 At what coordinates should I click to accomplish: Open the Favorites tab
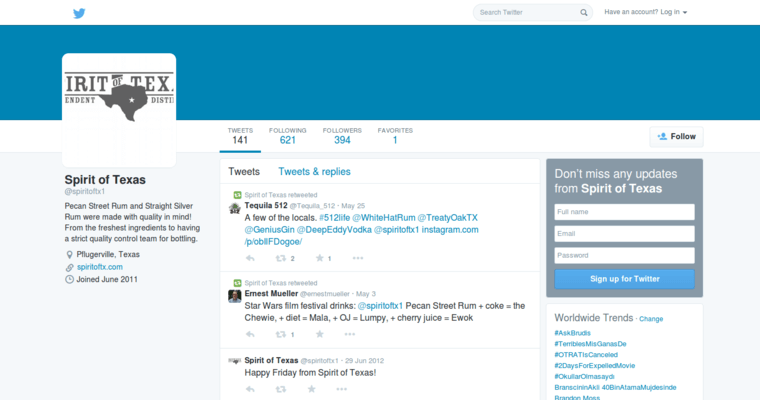pos(395,137)
